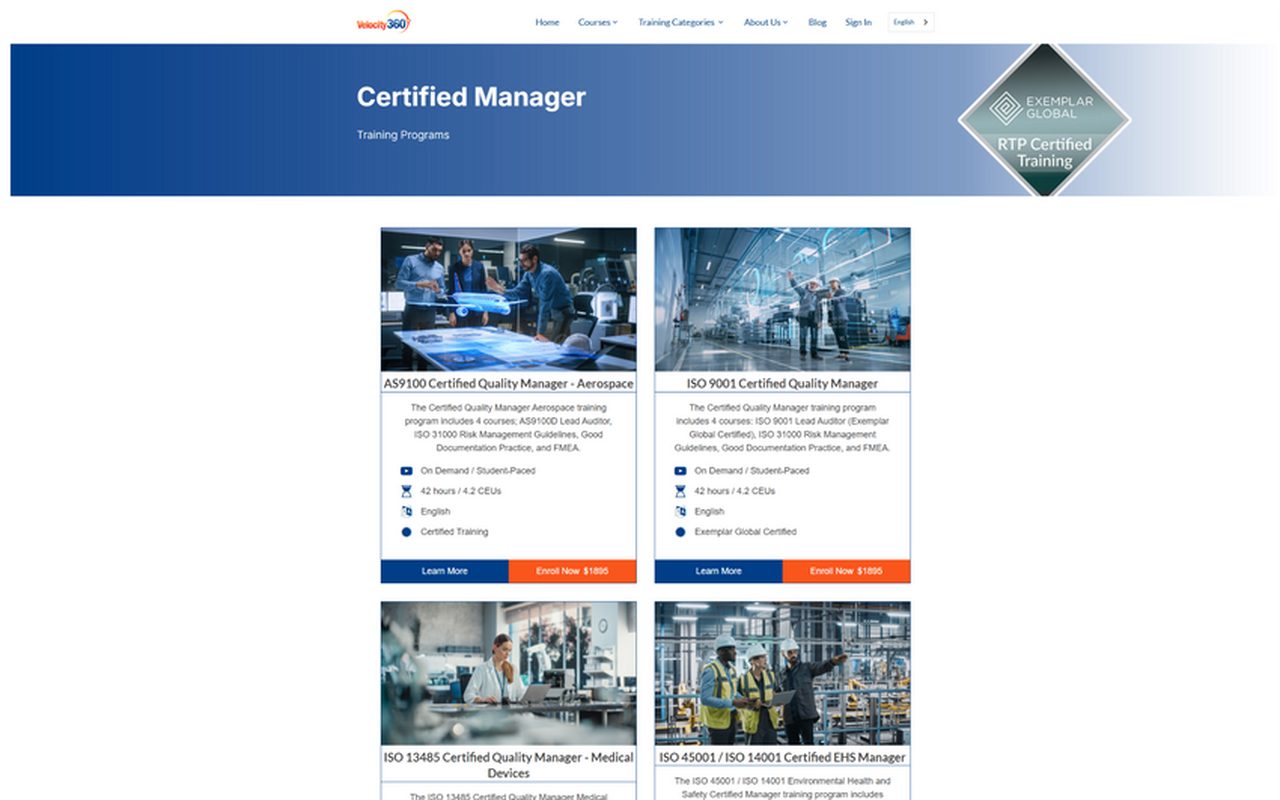1280x800 pixels.
Task: Click Learn More on AS9100 card
Action: 445,571
